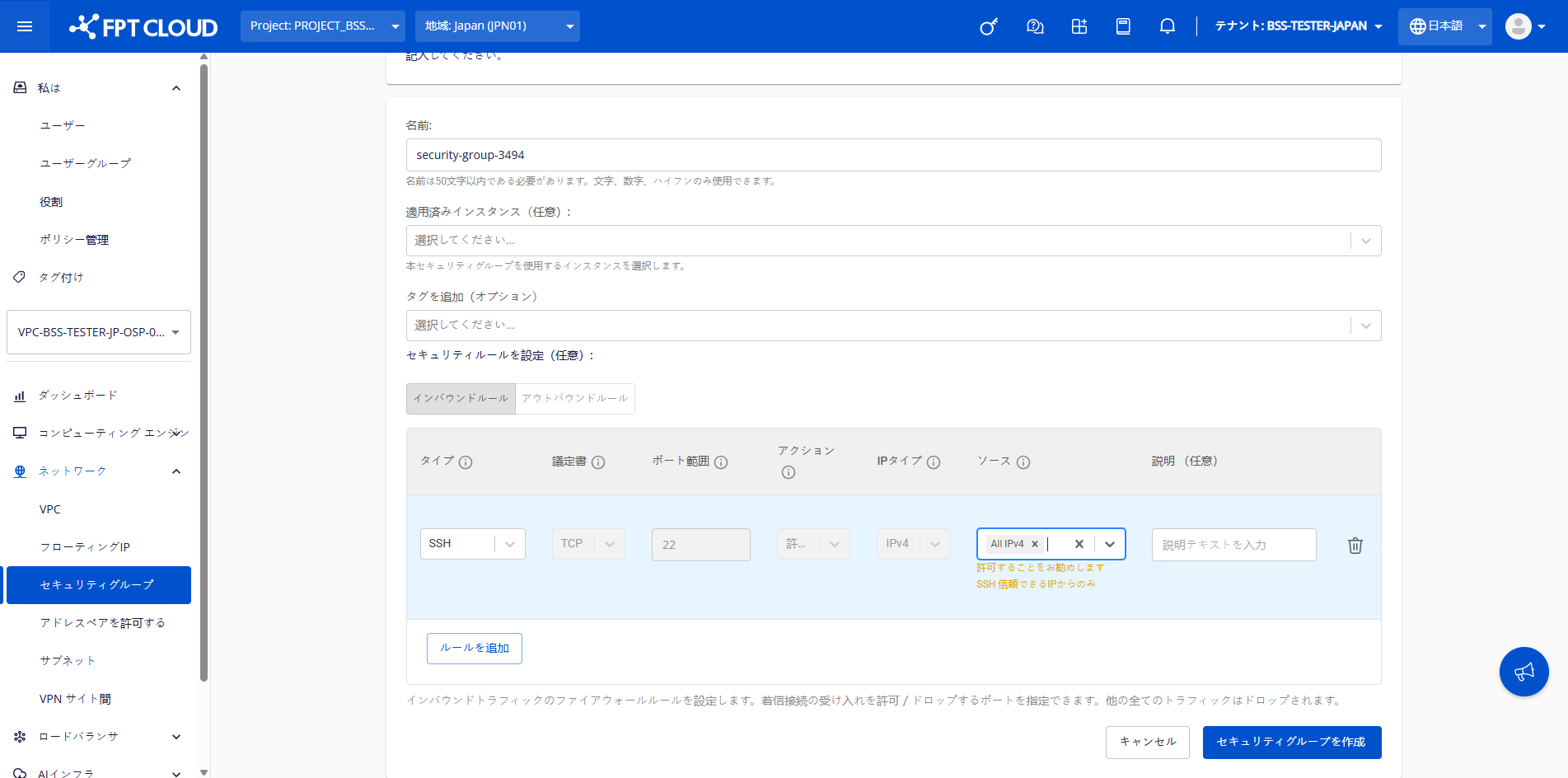
Task: Collapse the 私は sidebar section
Action: 176,88
